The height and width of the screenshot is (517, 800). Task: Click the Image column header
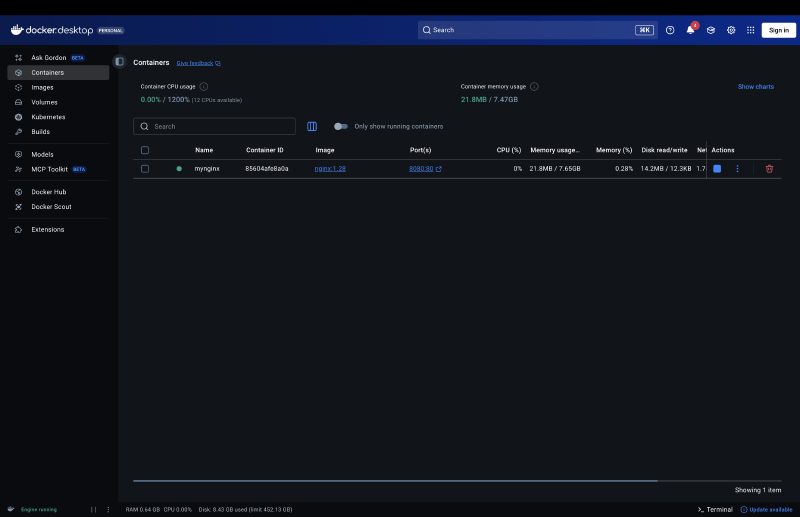click(x=324, y=150)
